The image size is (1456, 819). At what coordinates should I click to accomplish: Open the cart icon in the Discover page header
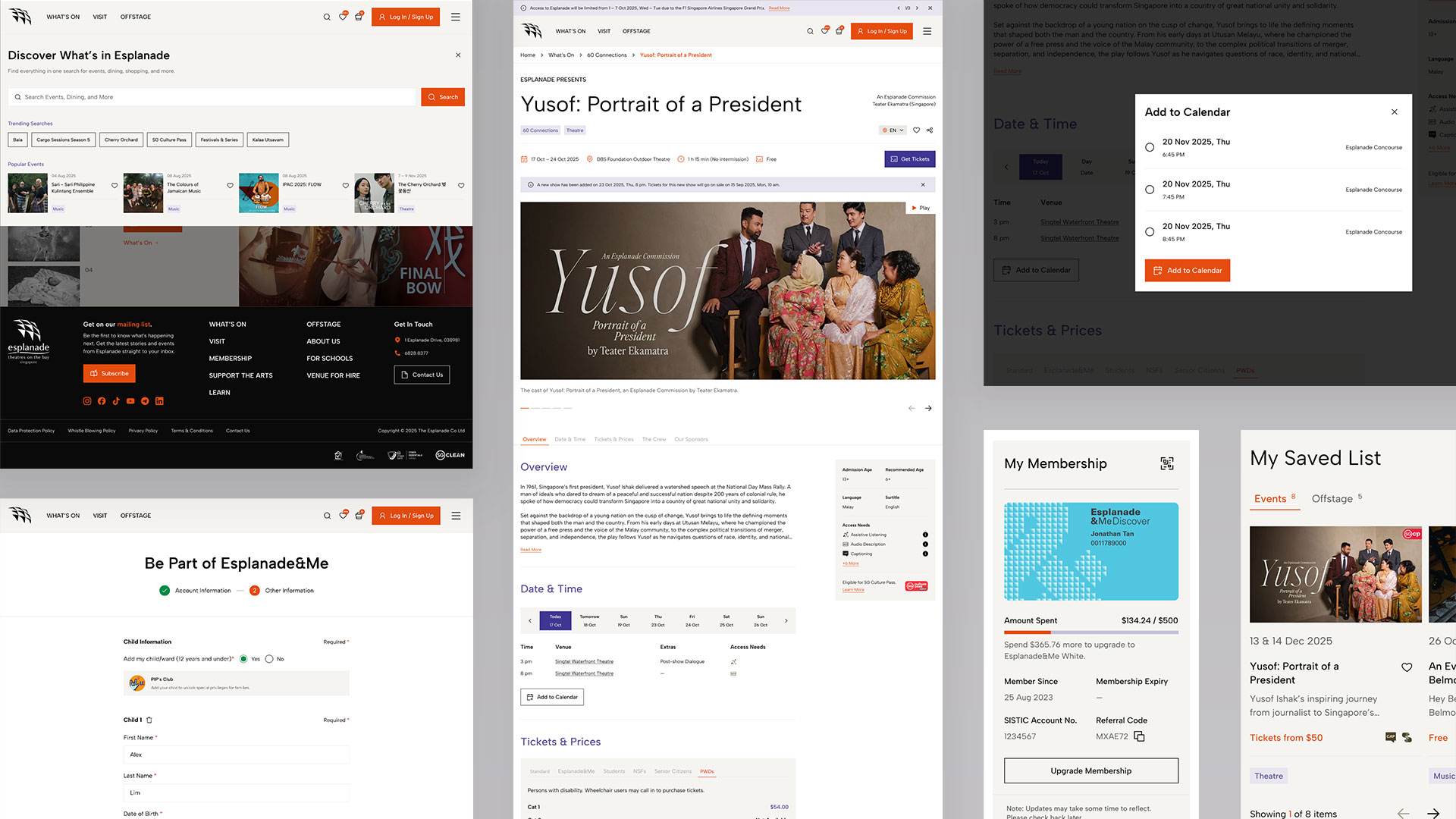pyautogui.click(x=359, y=16)
